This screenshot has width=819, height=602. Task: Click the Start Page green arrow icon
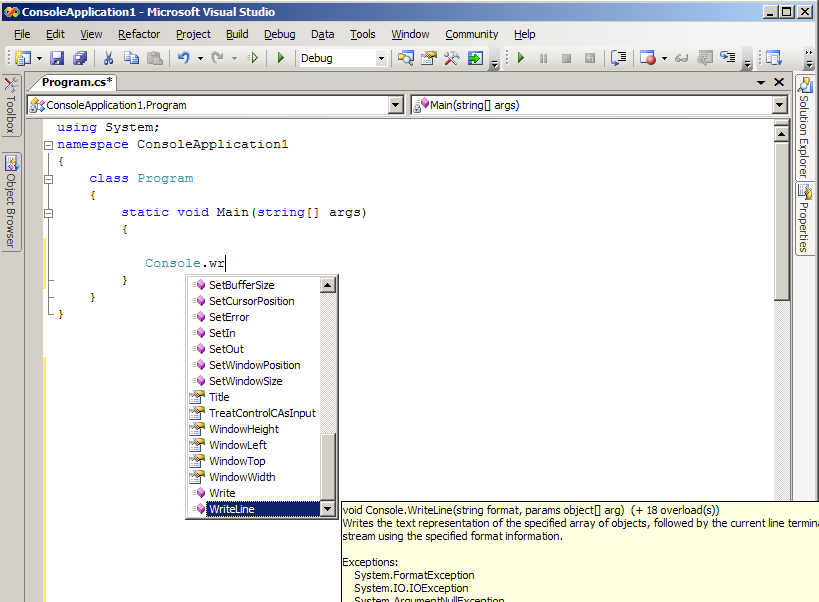[x=475, y=58]
